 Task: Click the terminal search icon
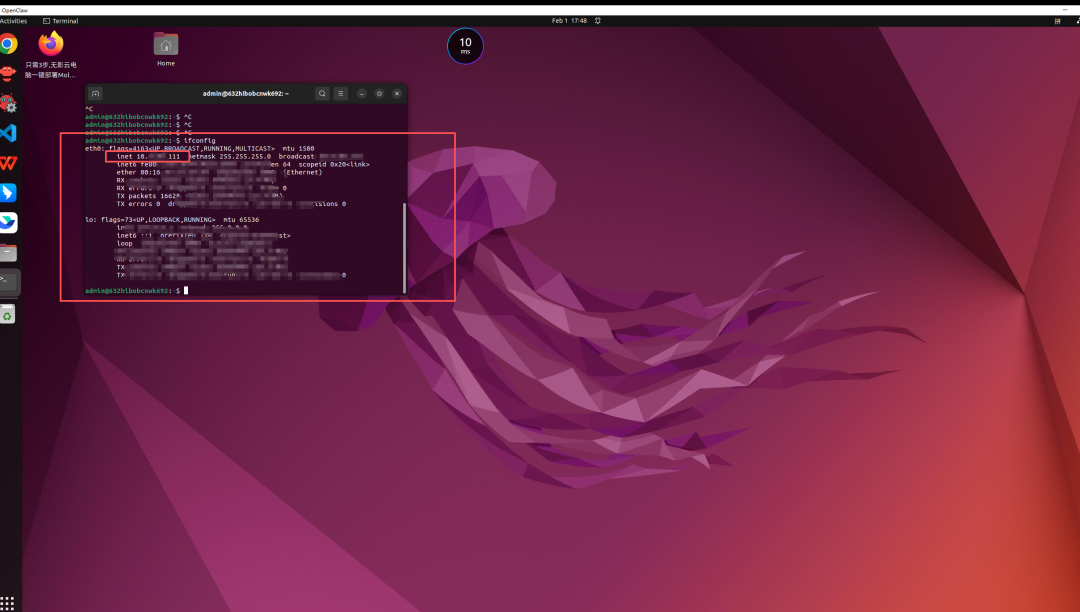(x=322, y=93)
